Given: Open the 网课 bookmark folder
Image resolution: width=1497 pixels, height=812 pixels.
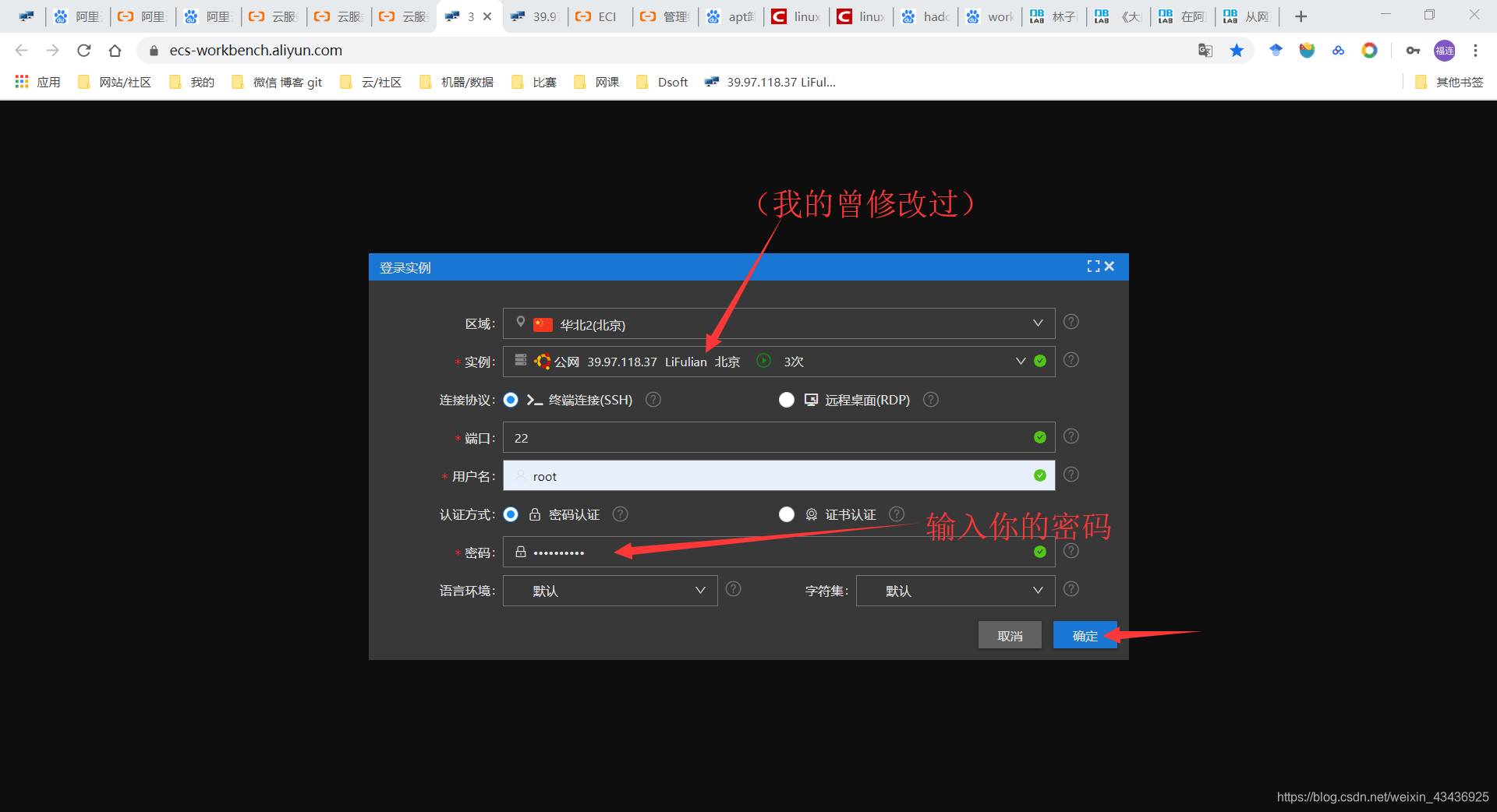Looking at the screenshot, I should (x=596, y=82).
